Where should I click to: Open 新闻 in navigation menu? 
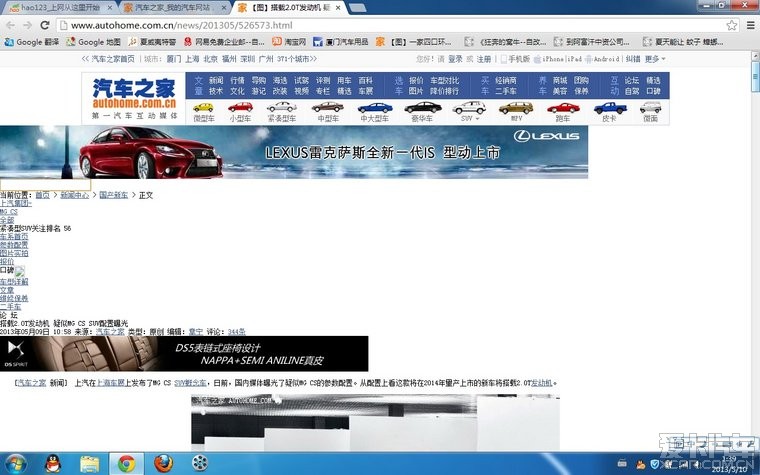click(x=216, y=80)
